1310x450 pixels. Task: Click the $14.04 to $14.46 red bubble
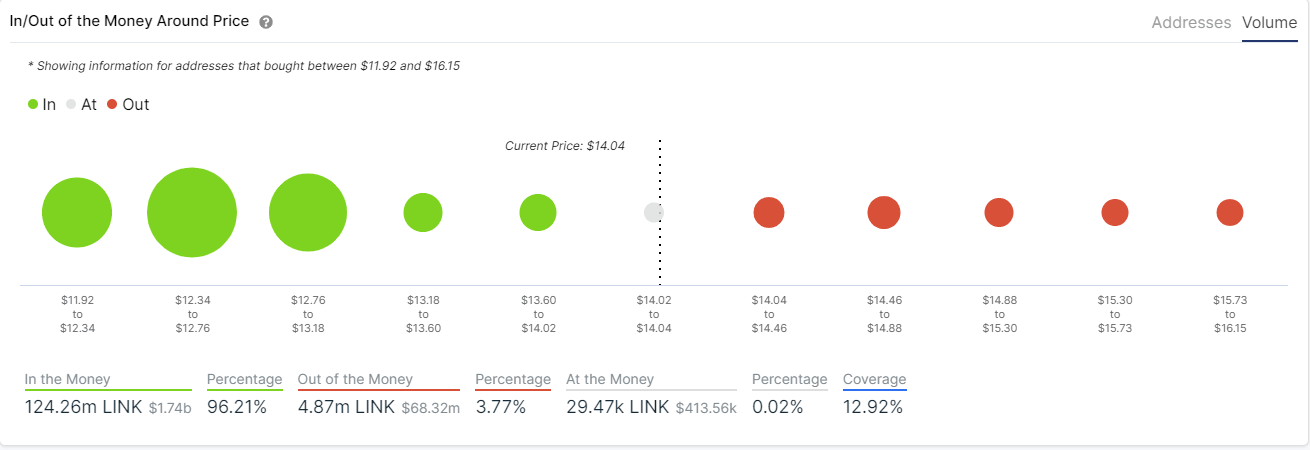[x=769, y=213]
